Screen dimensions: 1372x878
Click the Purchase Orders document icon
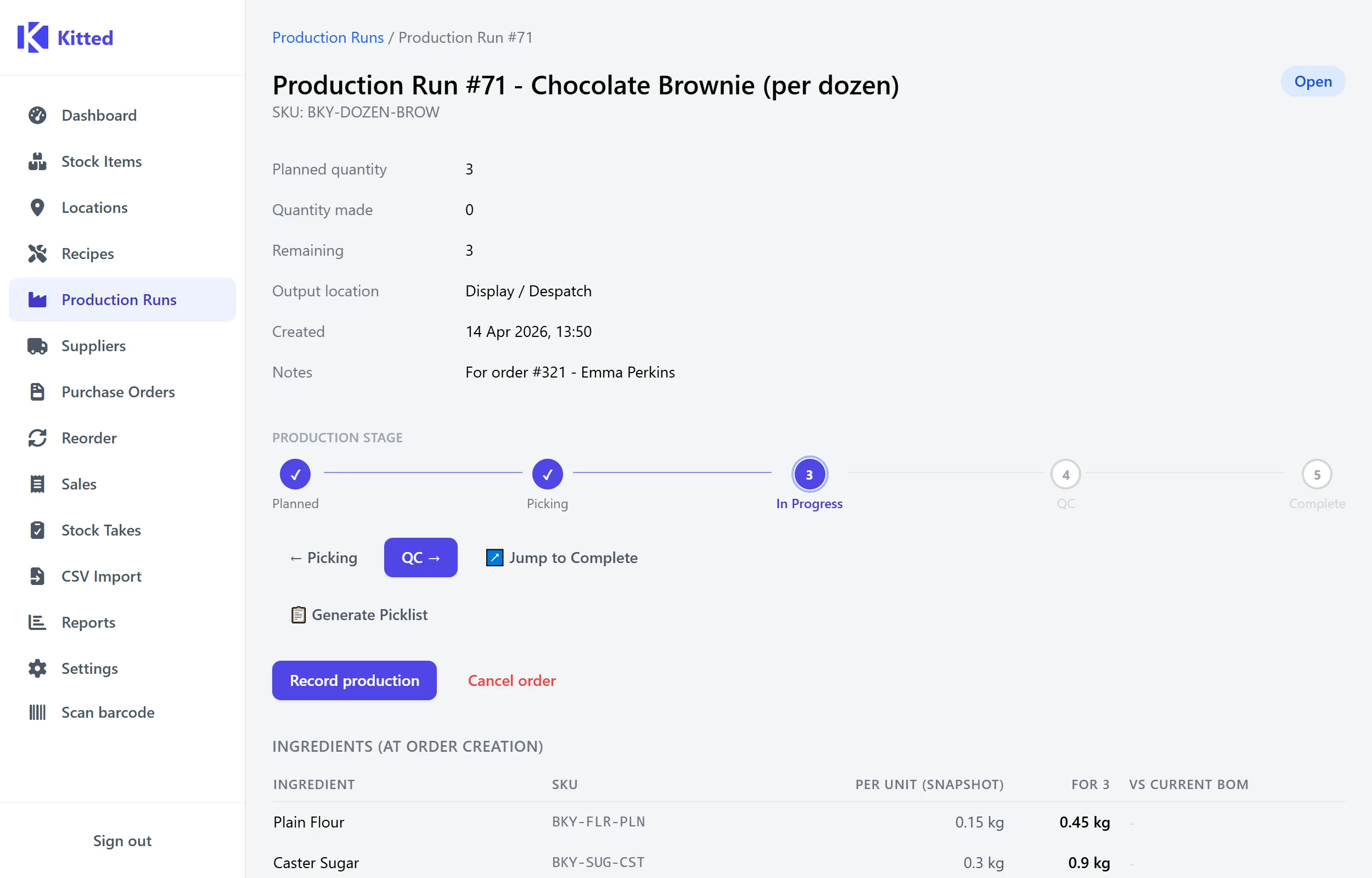tap(37, 392)
